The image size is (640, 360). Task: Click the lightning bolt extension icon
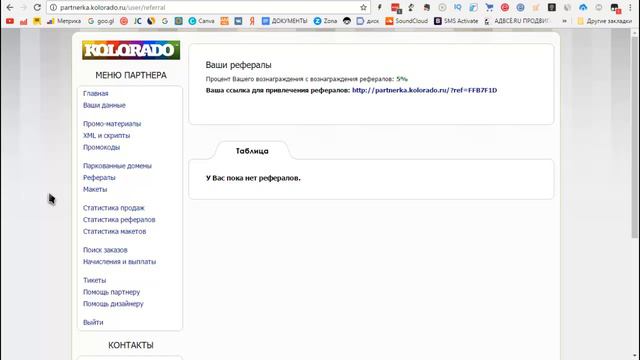click(380, 7)
